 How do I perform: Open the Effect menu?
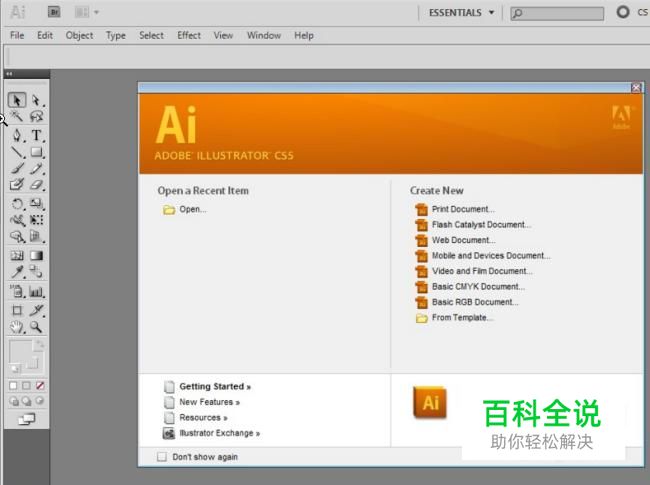pos(189,36)
